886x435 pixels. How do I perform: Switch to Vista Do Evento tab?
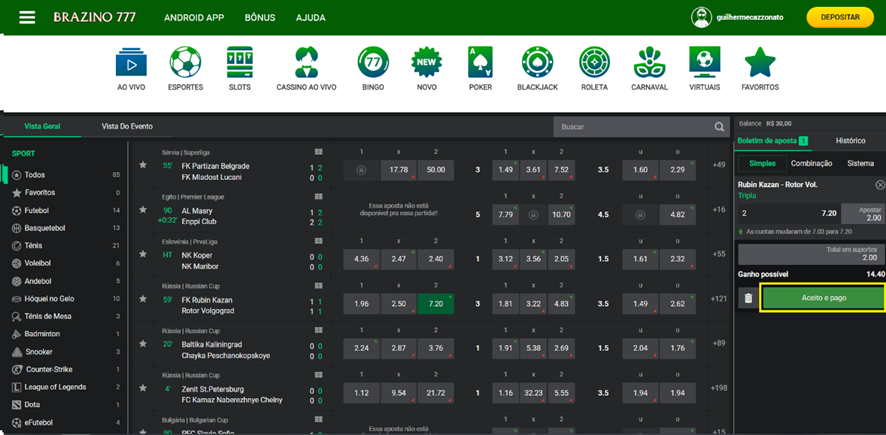coord(127,127)
